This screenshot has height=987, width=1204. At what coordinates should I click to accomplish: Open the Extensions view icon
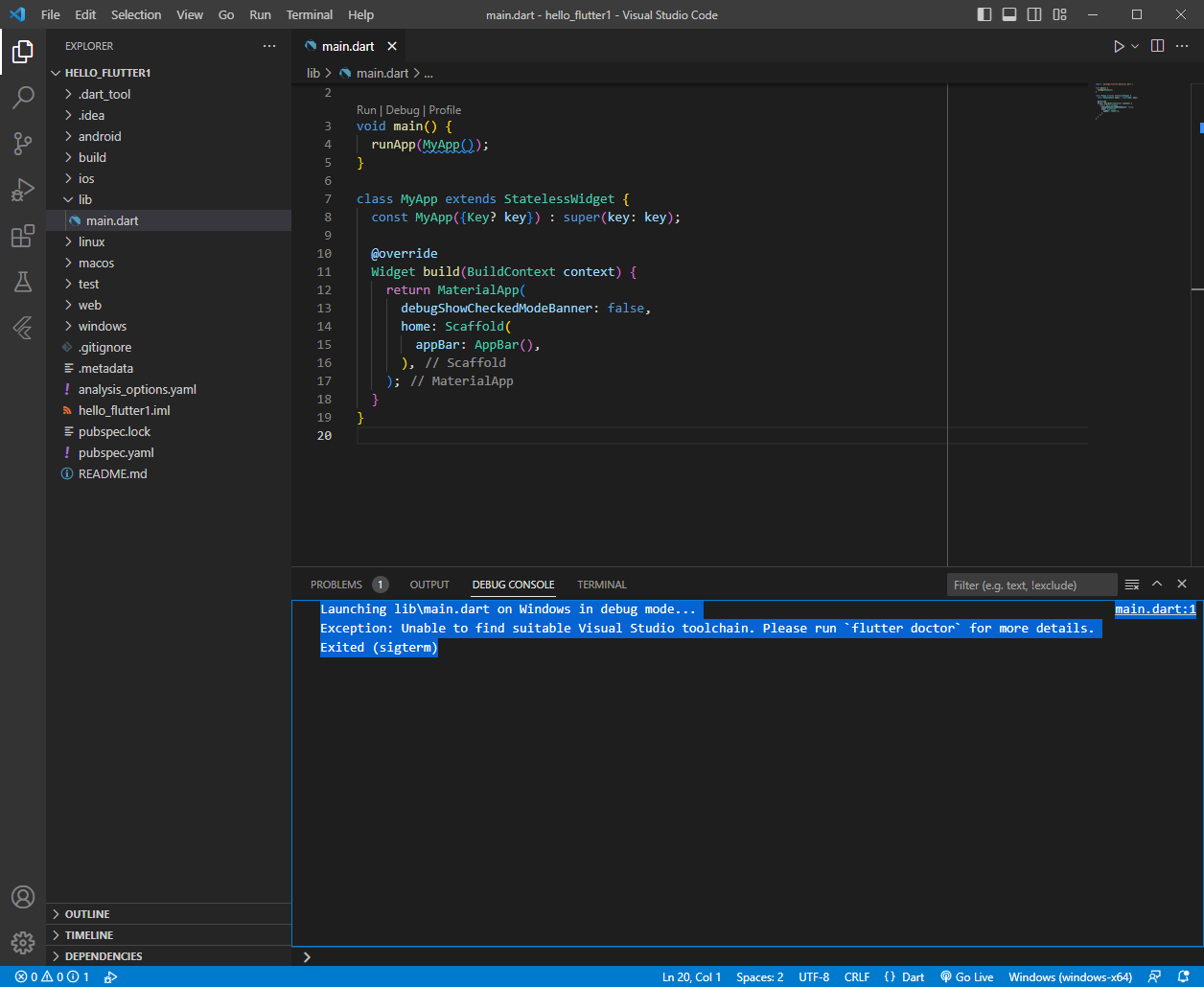(x=23, y=236)
